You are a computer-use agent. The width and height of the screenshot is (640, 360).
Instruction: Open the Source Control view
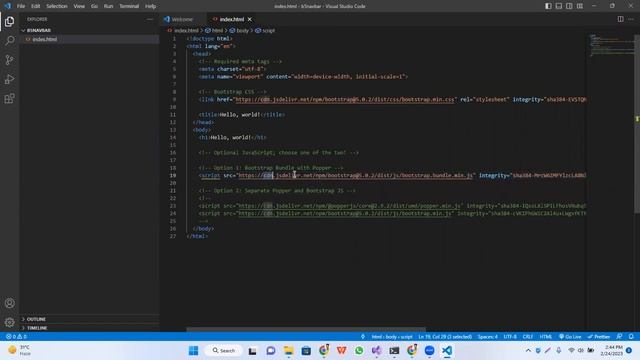9,60
